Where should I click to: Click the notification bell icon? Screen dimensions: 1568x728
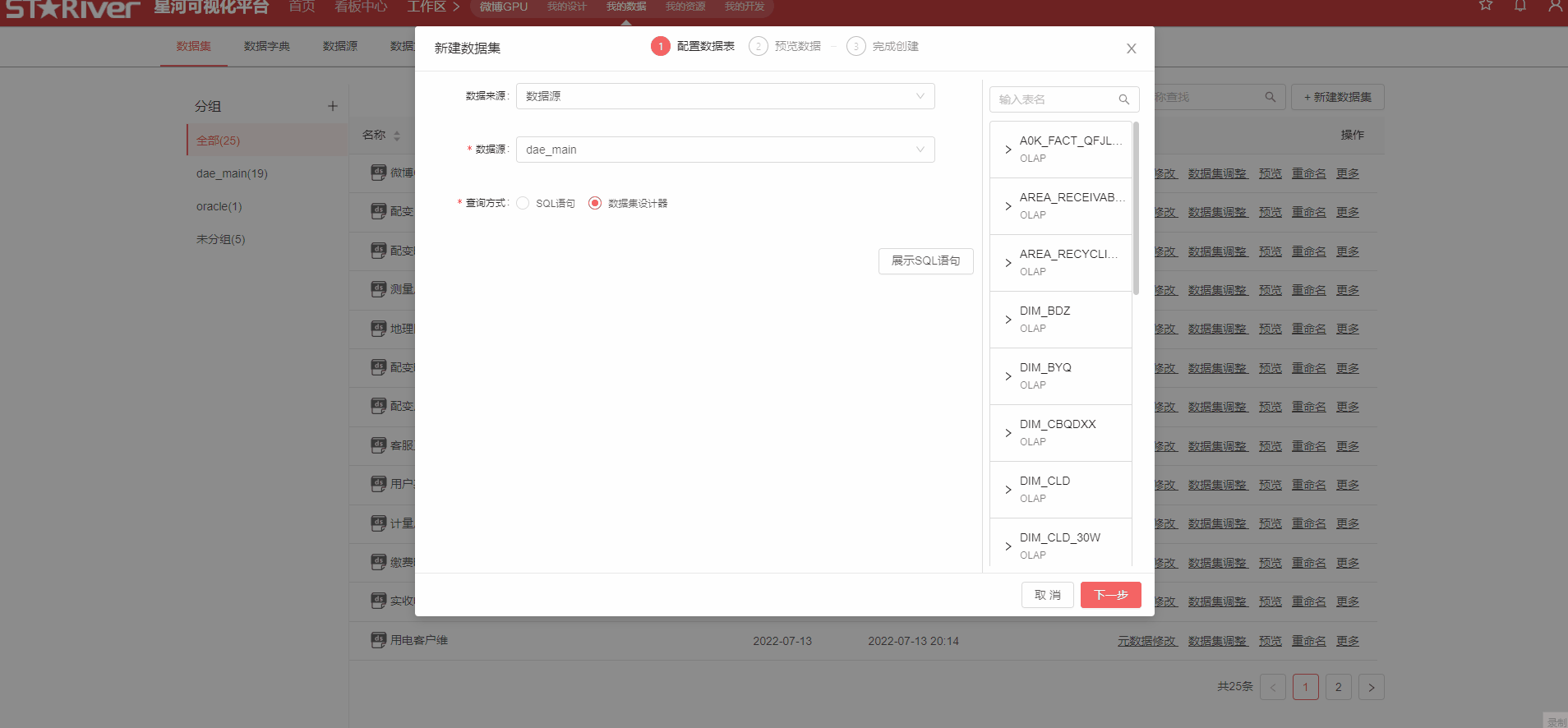coord(1520,6)
